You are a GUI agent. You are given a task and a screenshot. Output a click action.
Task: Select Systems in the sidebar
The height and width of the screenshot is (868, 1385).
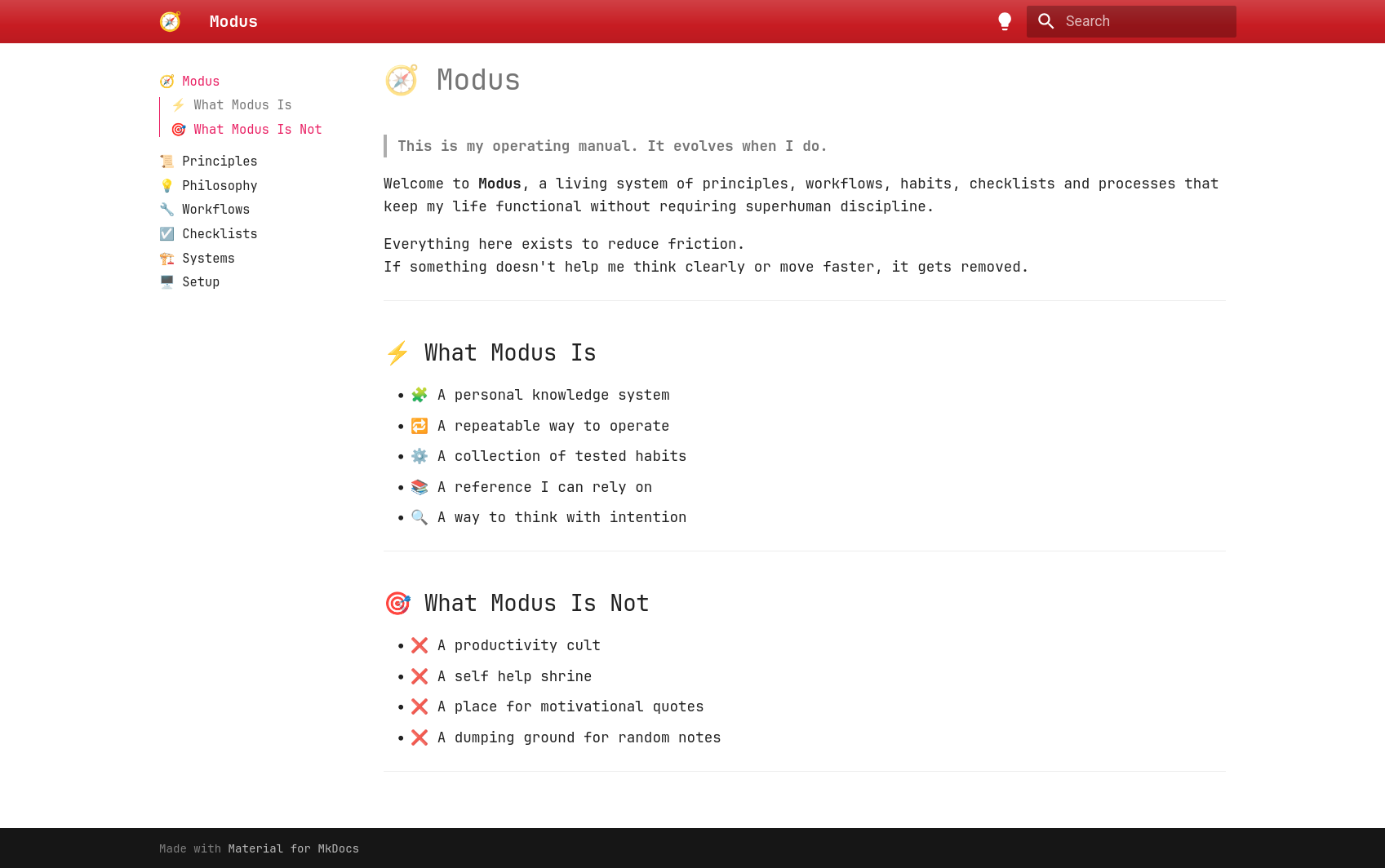208,259
